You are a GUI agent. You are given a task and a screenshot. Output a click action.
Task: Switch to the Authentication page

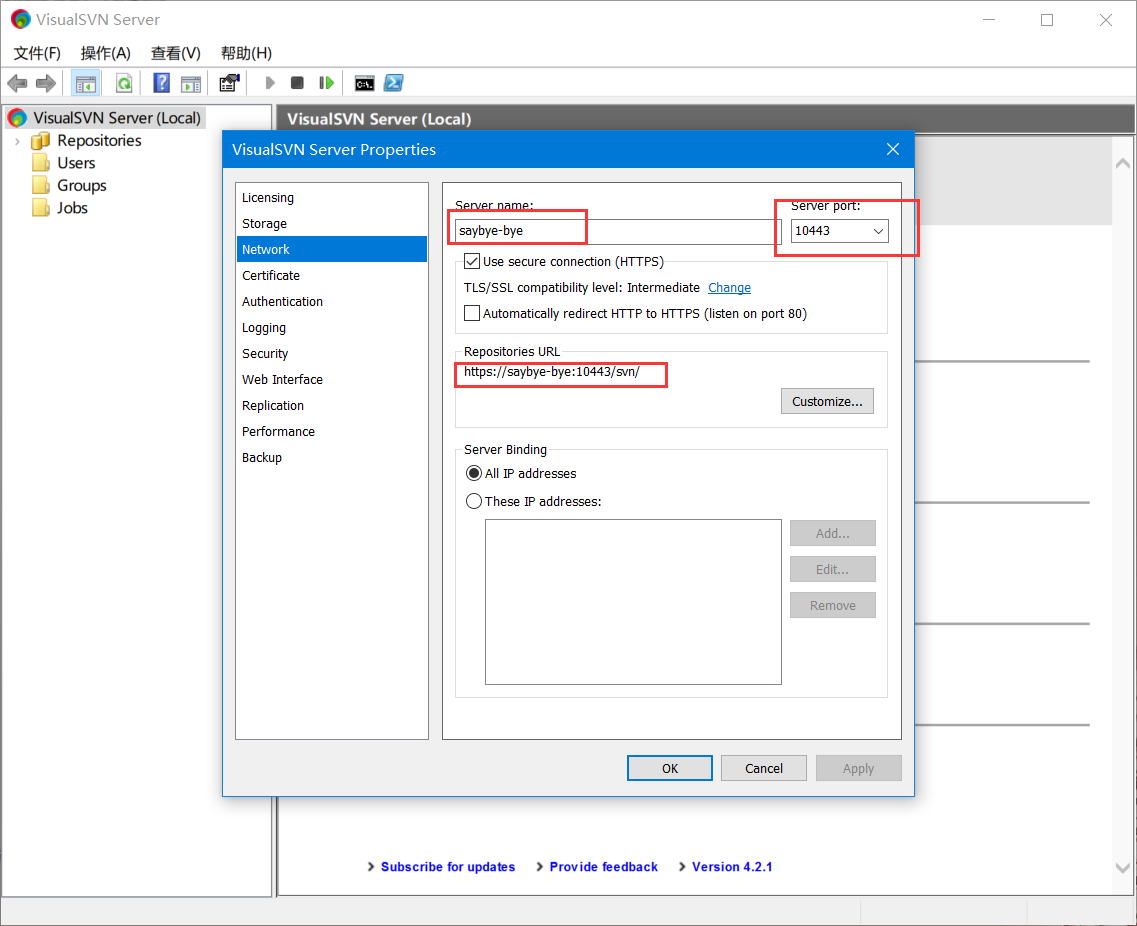click(331, 302)
